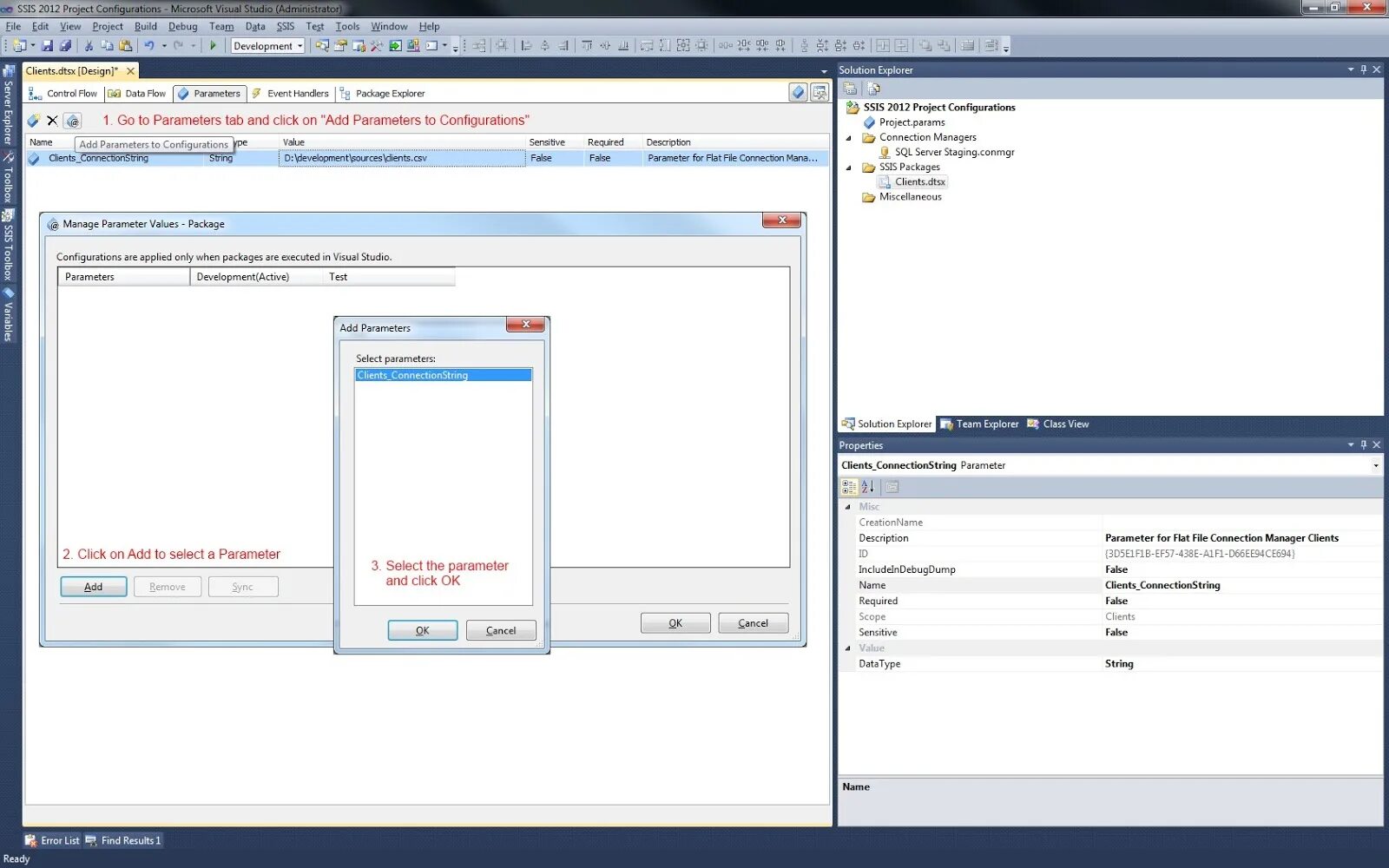Click the Properties icon in Solution Explorer toolbar
1389x868 pixels.
click(851, 89)
